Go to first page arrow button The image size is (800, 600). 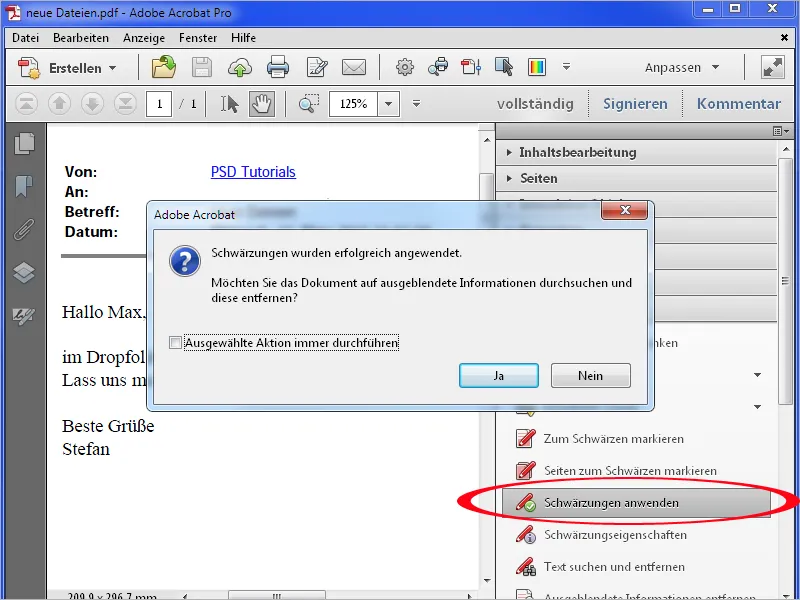[x=26, y=104]
